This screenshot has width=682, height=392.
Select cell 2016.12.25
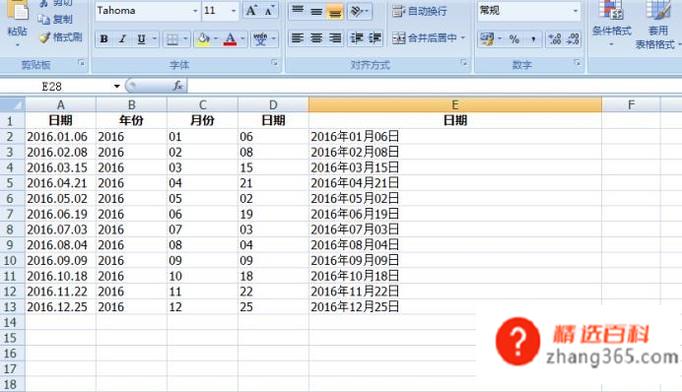pos(61,307)
